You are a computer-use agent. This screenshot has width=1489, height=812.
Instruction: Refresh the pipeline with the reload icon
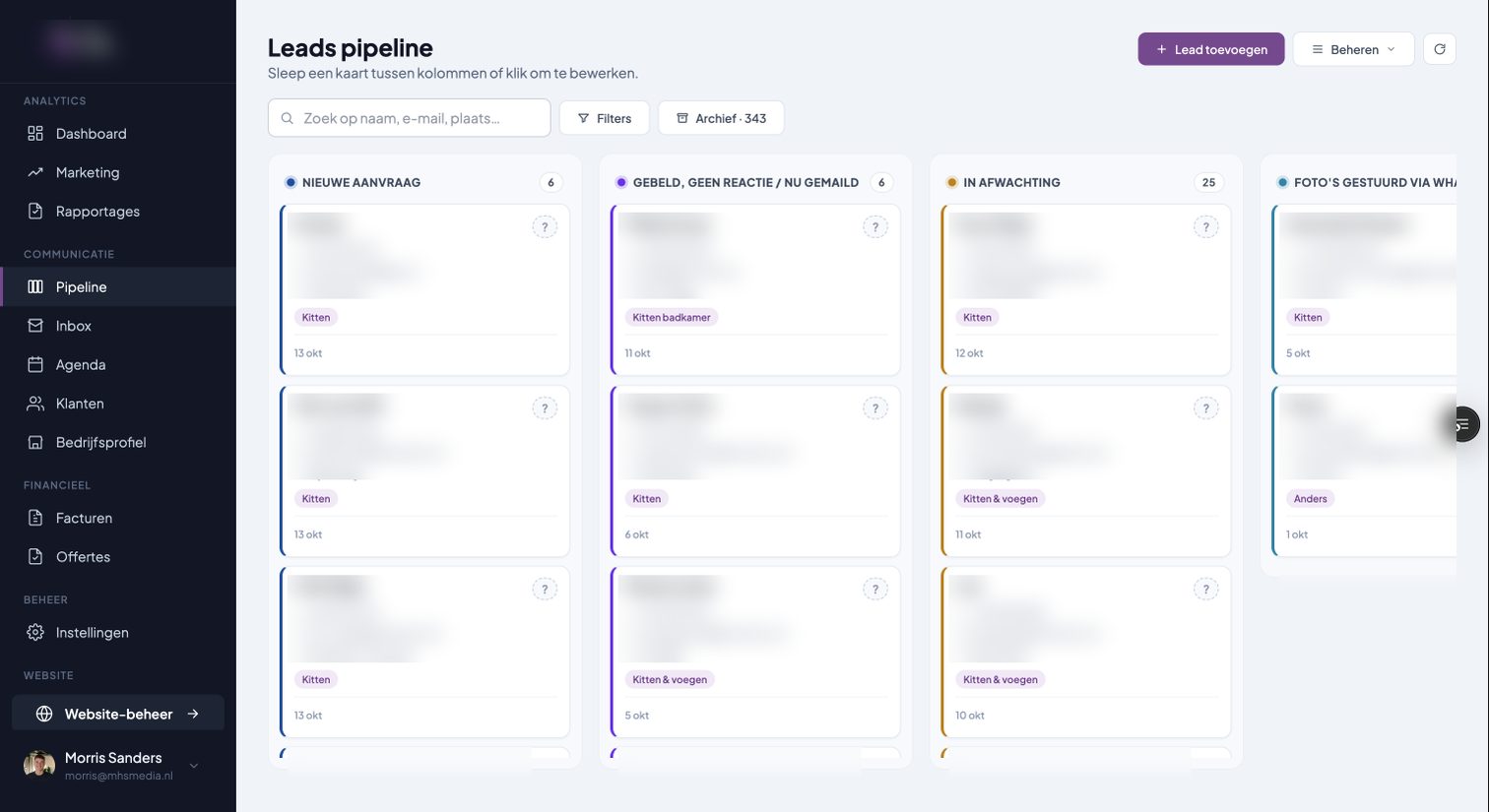click(x=1440, y=49)
